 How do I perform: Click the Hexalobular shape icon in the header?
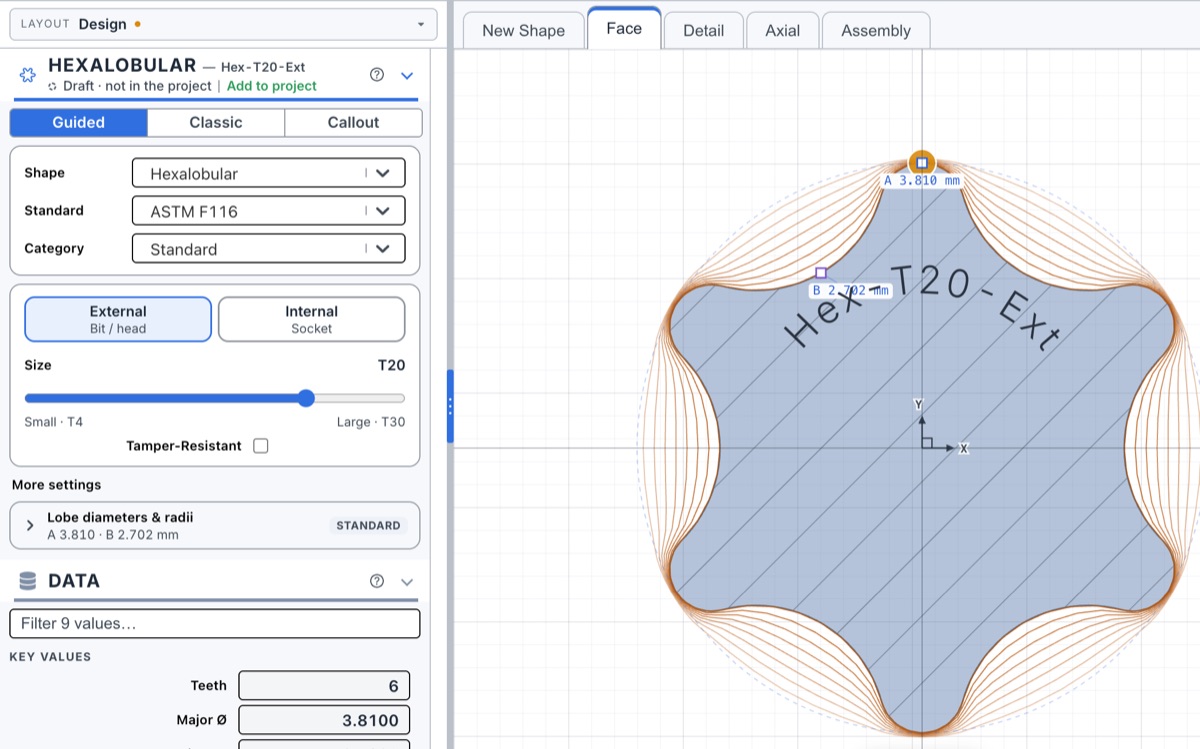tap(28, 75)
